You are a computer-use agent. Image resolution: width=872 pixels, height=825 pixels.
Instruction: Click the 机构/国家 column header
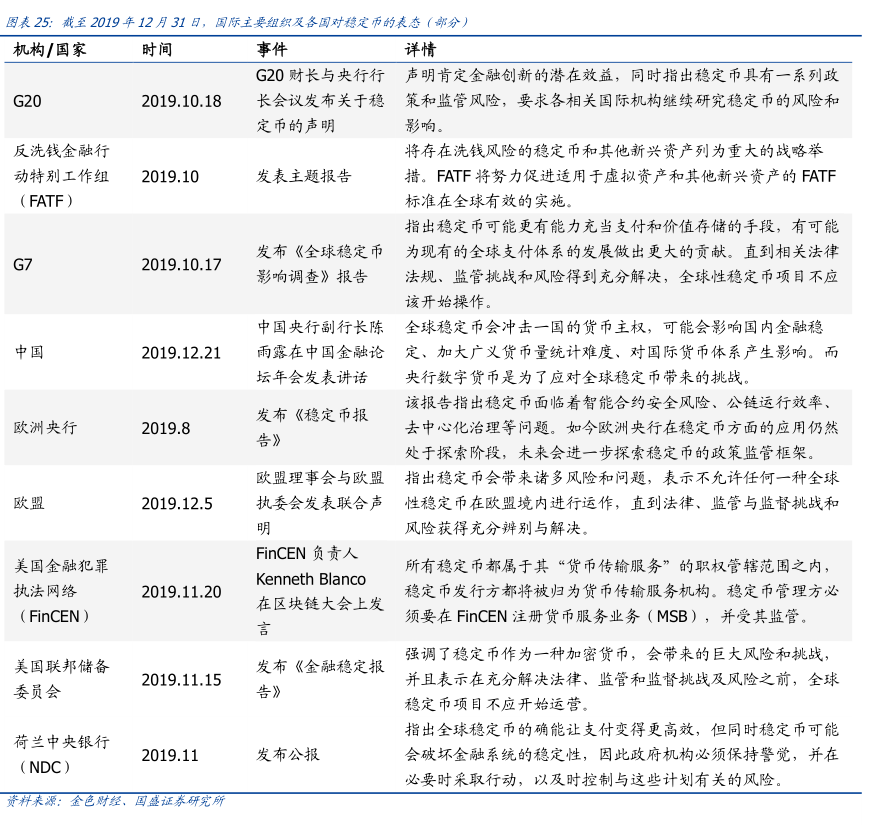[50, 49]
